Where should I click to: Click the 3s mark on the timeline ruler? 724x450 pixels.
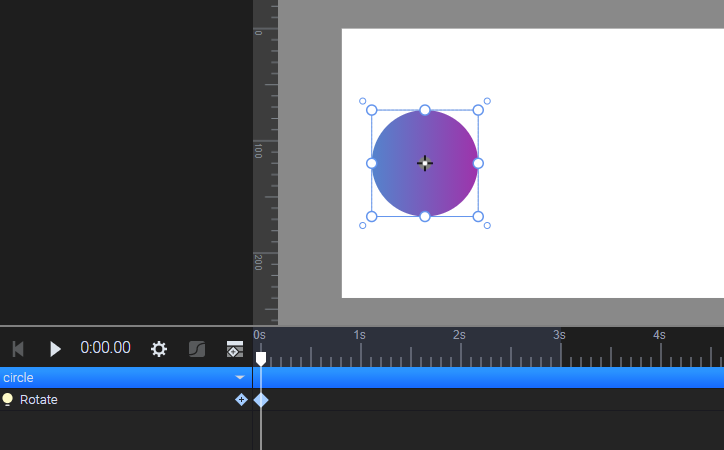click(560, 335)
